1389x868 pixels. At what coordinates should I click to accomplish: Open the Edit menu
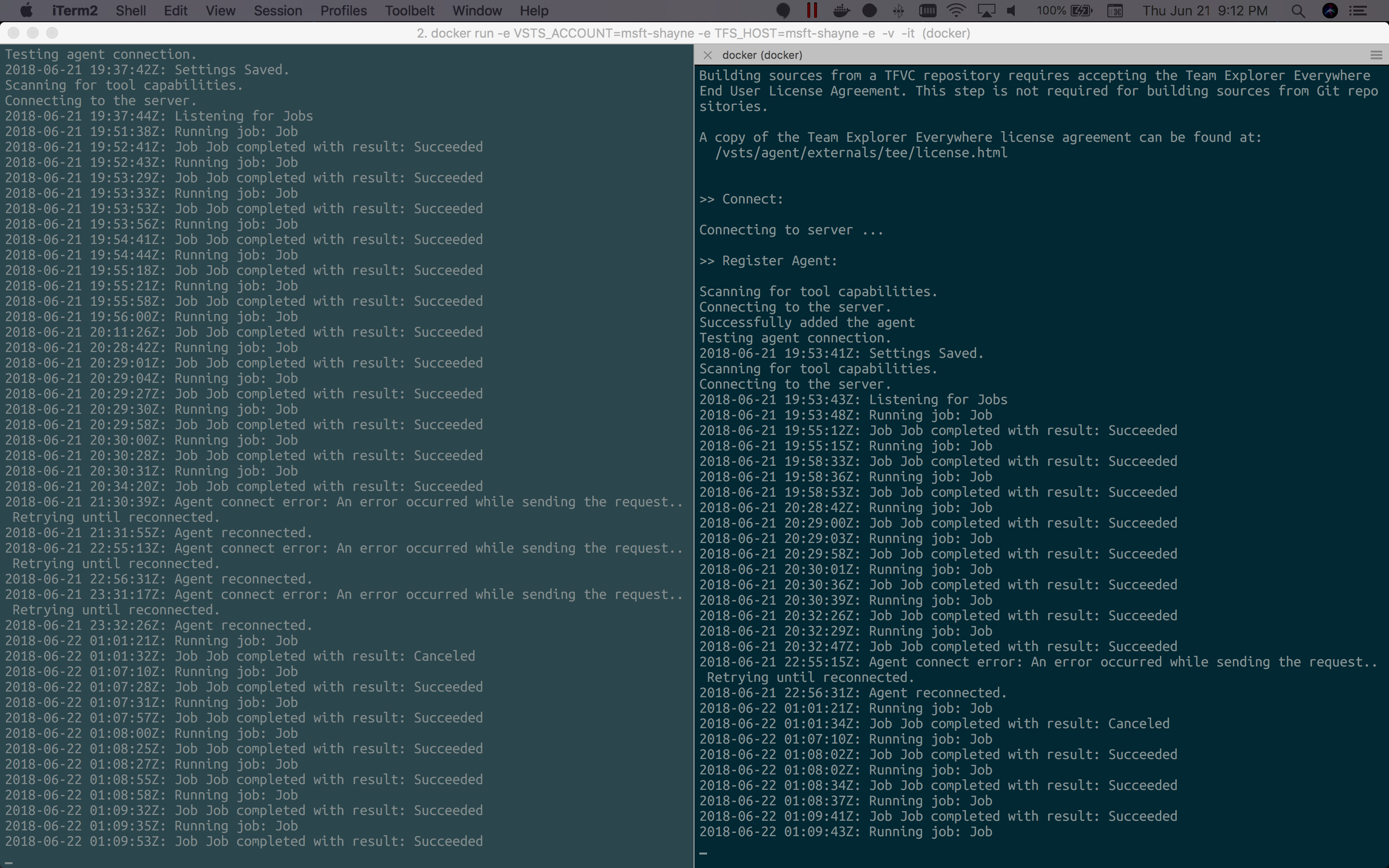click(x=176, y=10)
